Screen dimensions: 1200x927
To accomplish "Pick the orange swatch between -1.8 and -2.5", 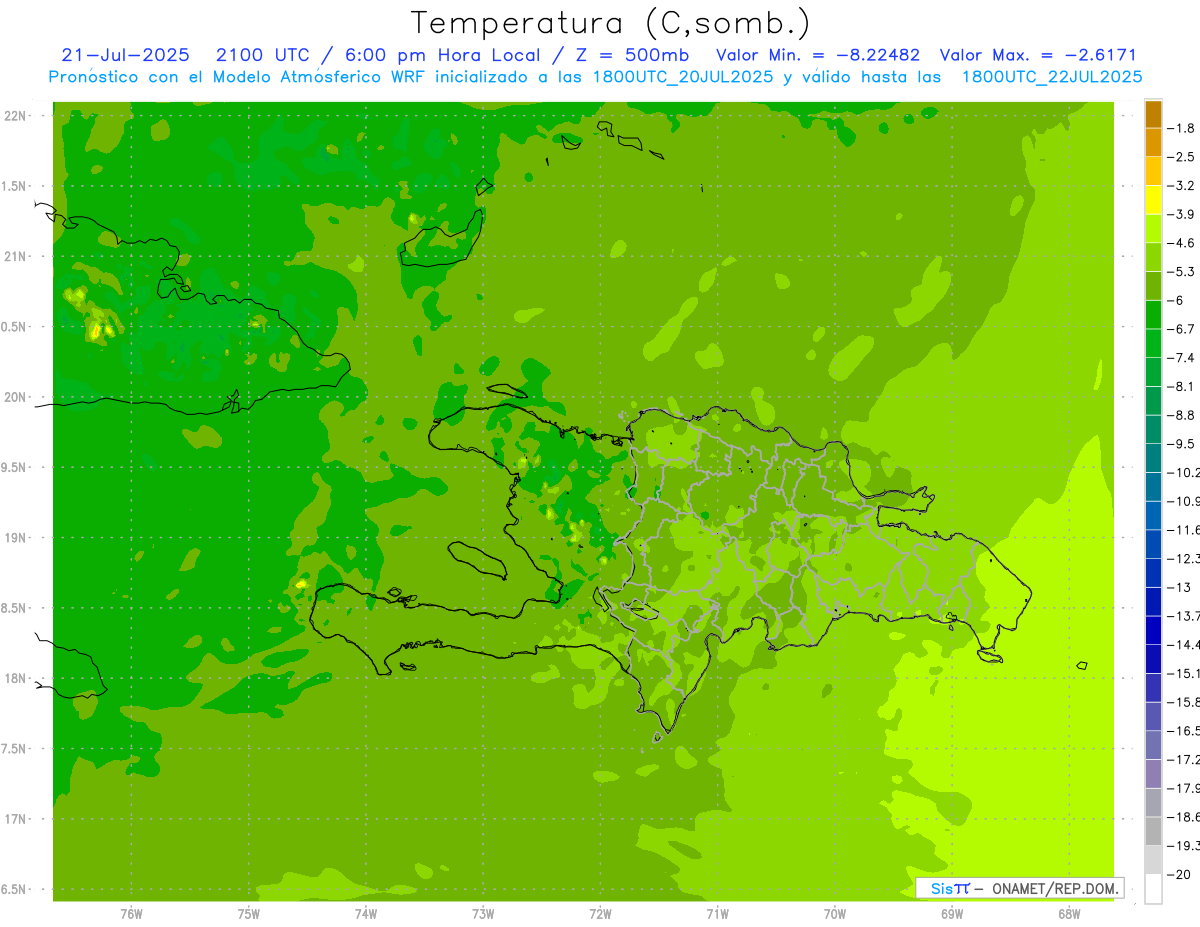I will pos(1153,142).
